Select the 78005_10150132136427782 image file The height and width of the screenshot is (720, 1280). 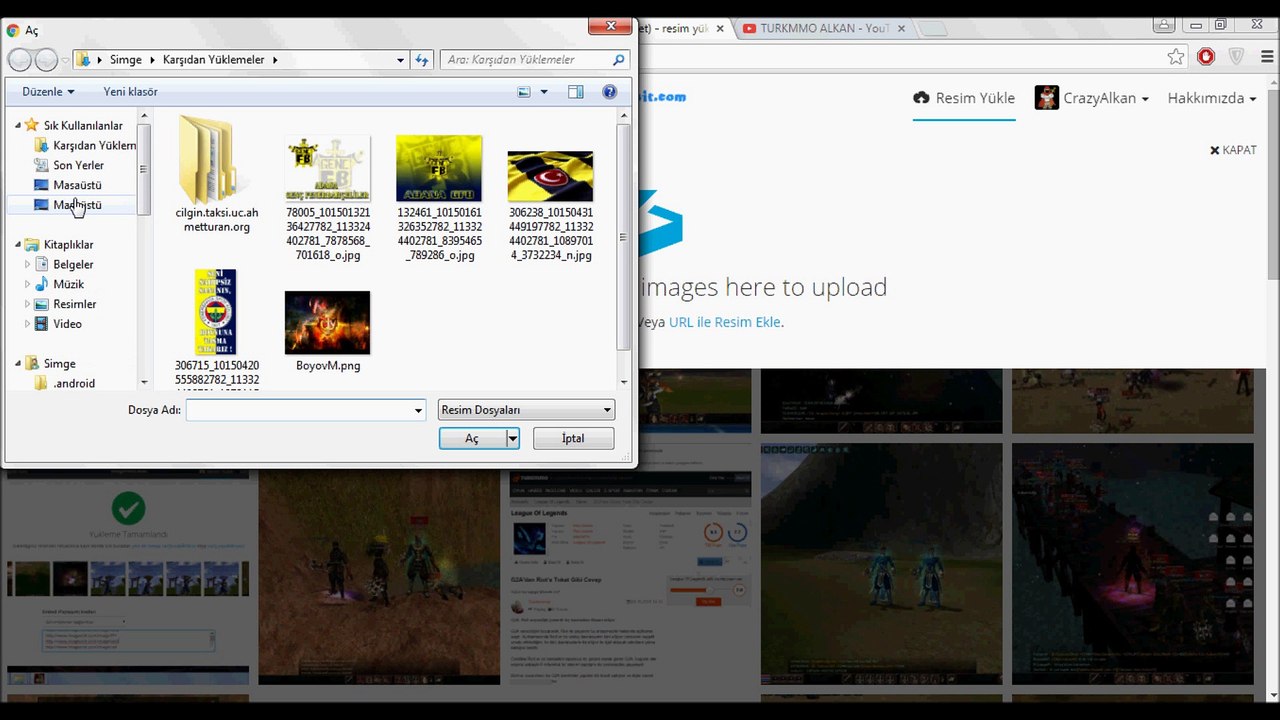(328, 198)
